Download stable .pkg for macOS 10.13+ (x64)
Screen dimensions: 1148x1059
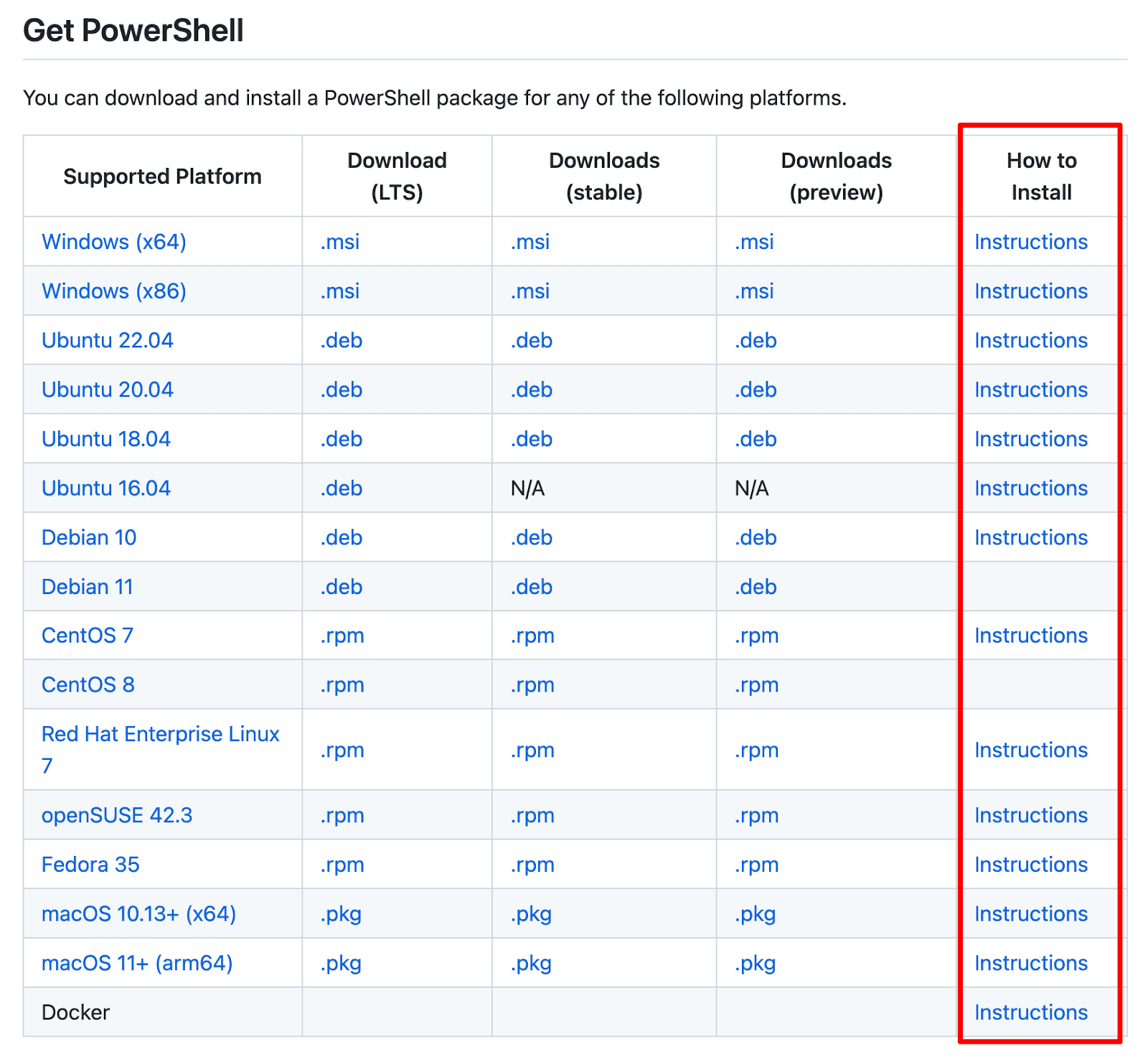click(x=531, y=914)
